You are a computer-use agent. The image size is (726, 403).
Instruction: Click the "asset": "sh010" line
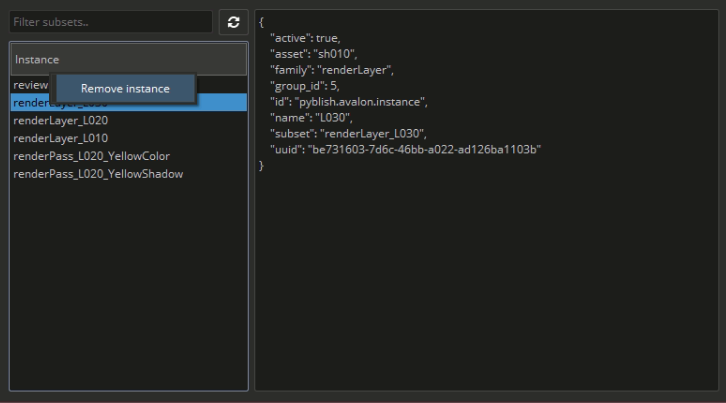(x=313, y=54)
